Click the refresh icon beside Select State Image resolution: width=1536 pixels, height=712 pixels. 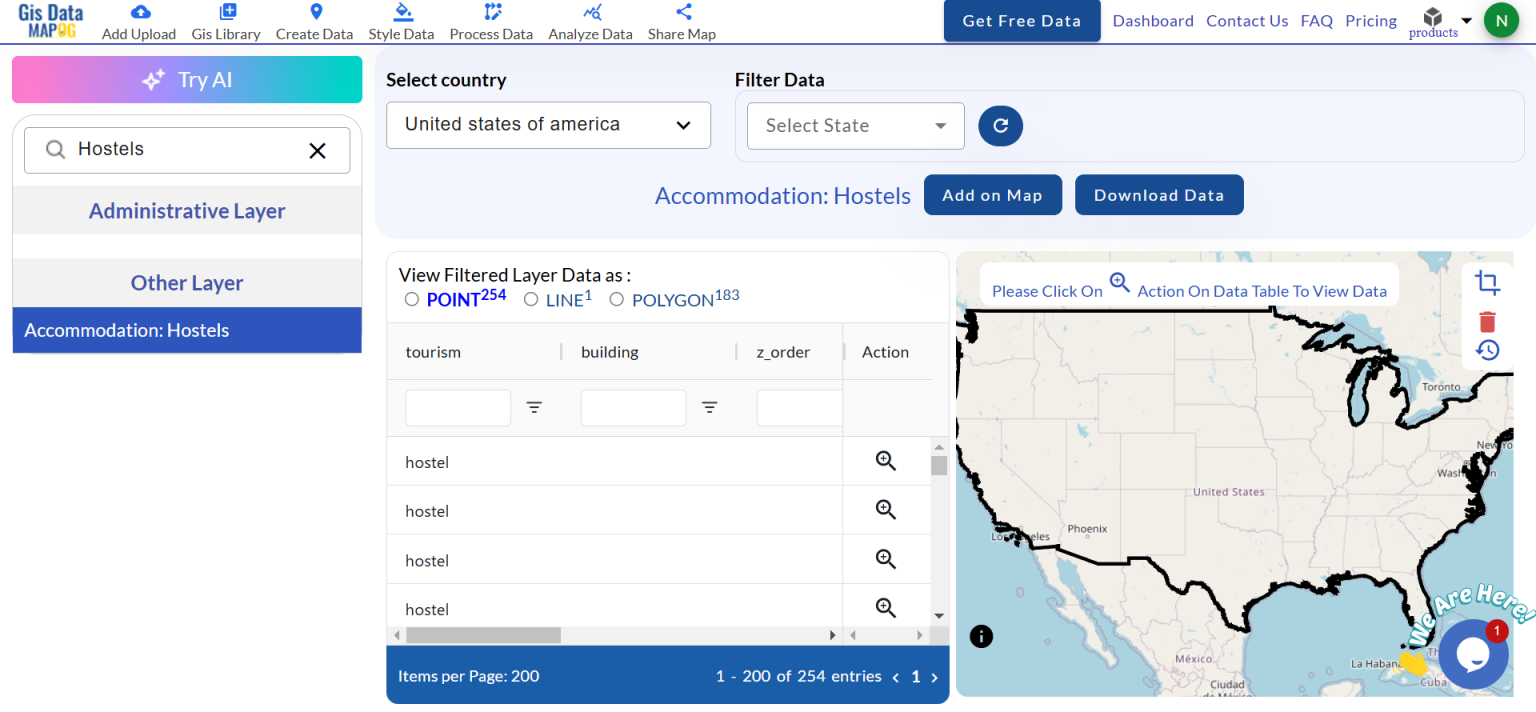[x=1000, y=125]
